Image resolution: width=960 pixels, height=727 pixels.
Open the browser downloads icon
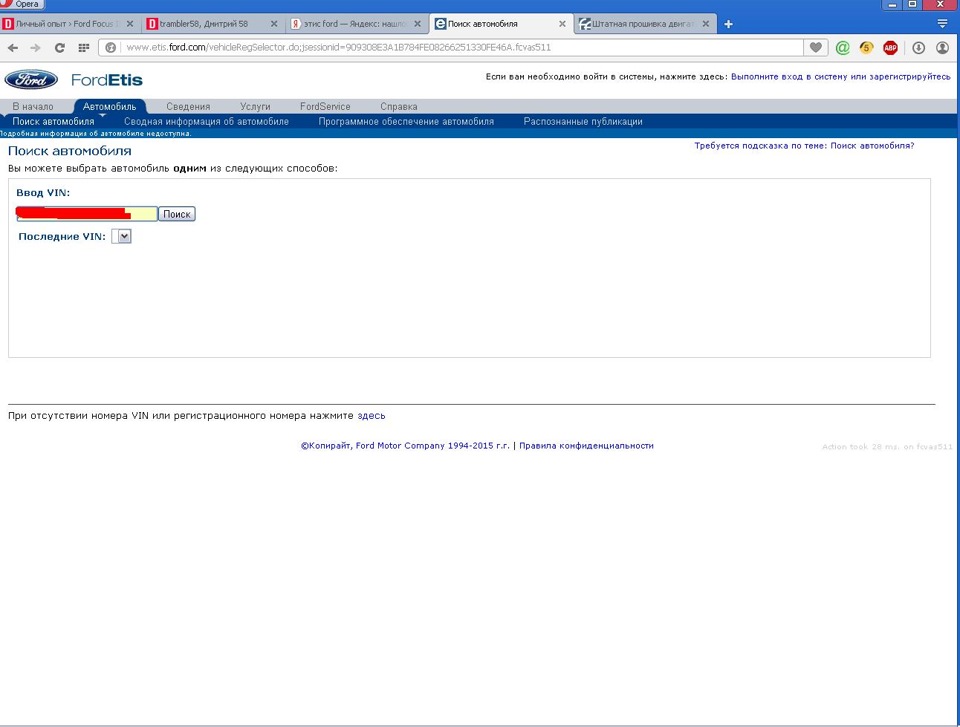[918, 48]
